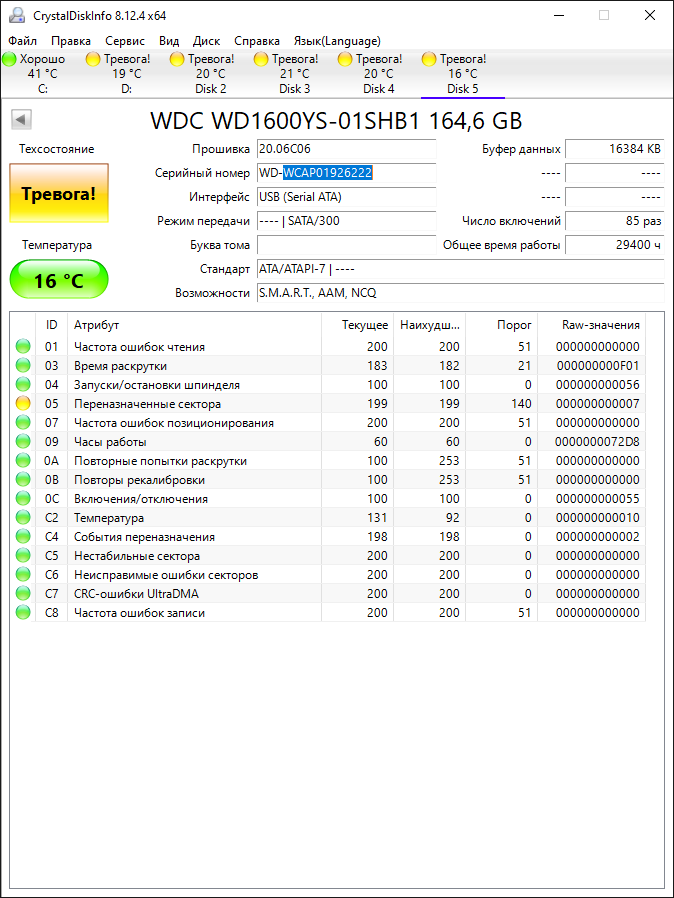
Task: Click the CrystalDiskInfo app icon in title bar
Action: click(17, 15)
